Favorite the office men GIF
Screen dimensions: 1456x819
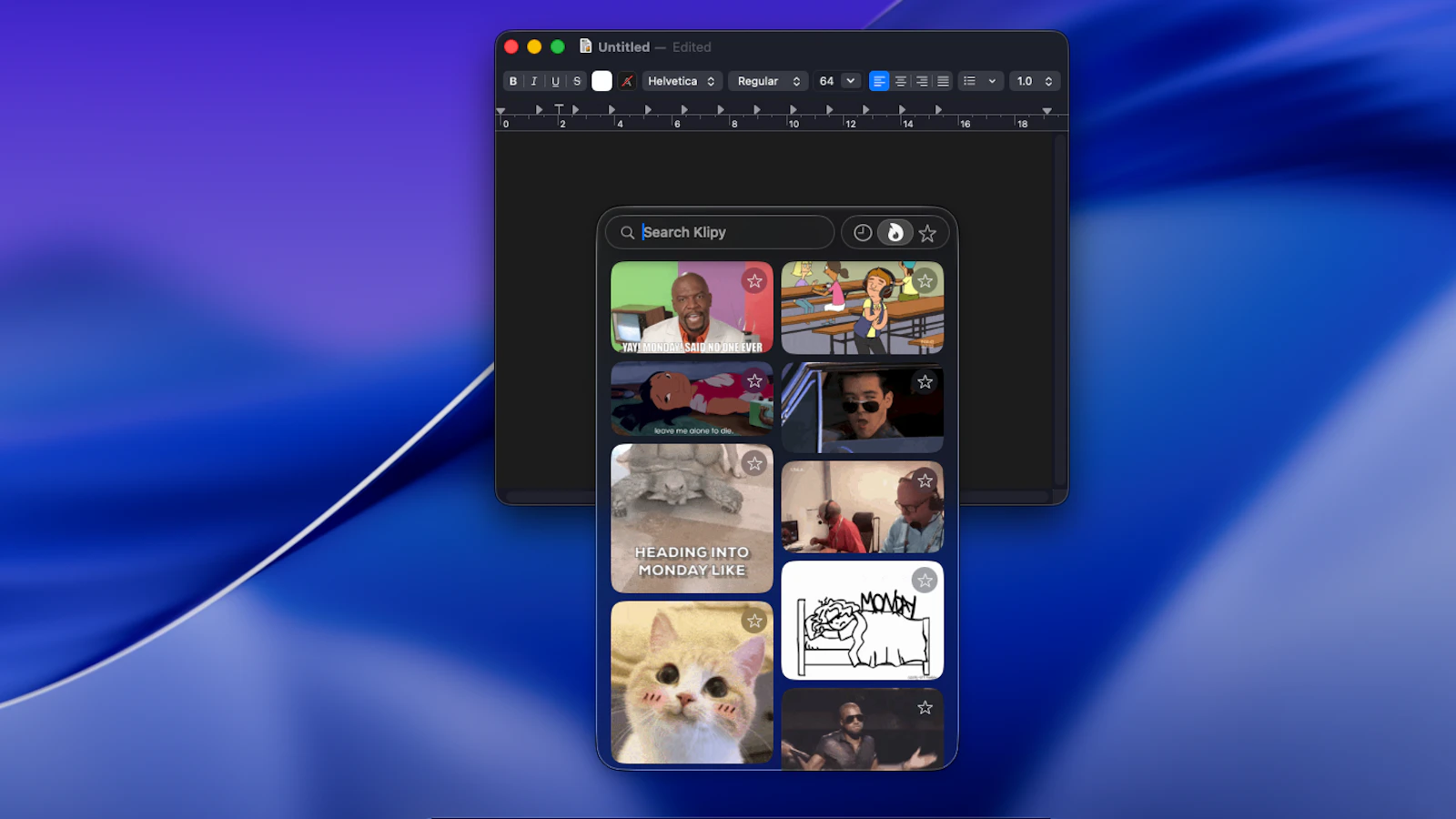pyautogui.click(x=925, y=480)
